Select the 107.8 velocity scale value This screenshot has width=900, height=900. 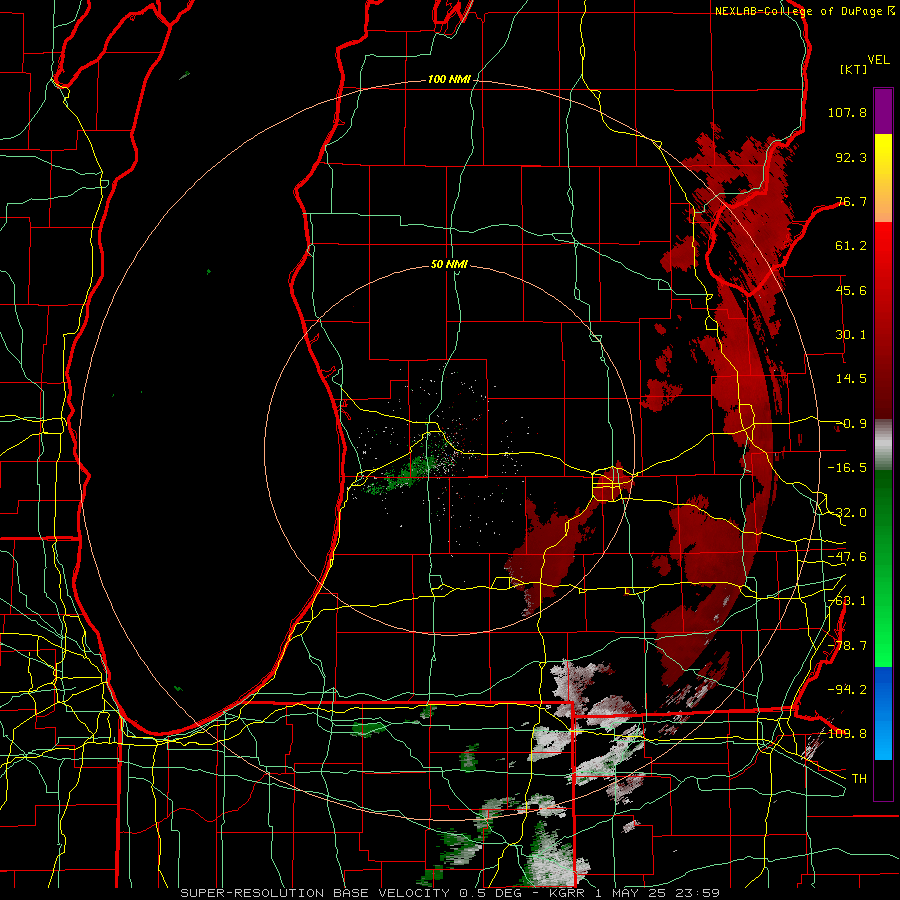(x=847, y=112)
